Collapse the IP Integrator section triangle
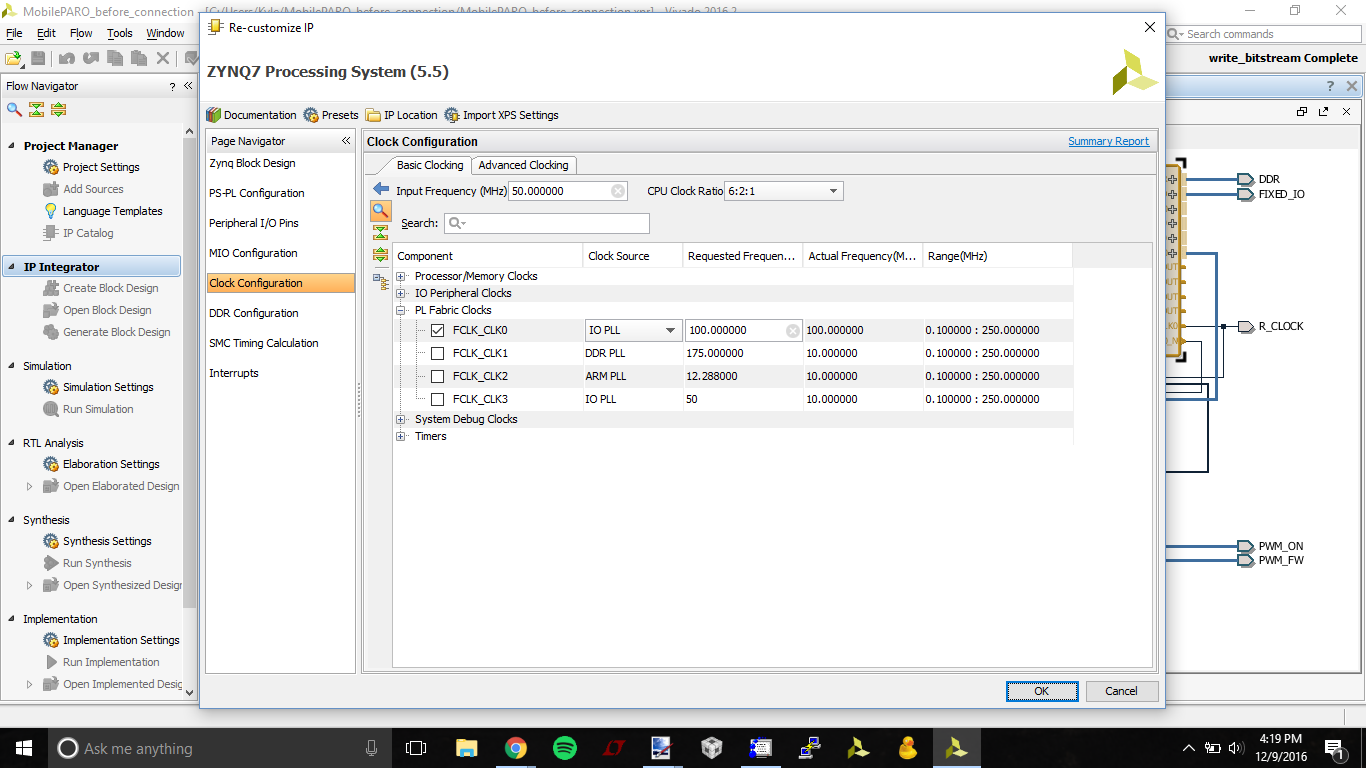1366x768 pixels. pyautogui.click(x=12, y=267)
